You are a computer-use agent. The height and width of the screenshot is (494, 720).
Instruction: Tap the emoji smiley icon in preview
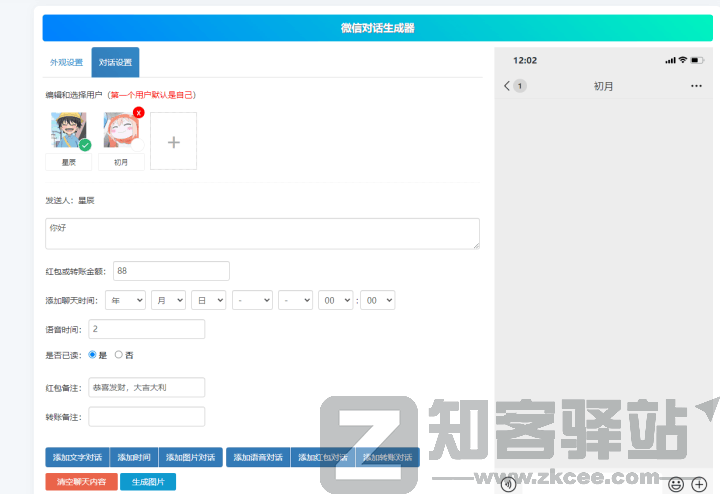click(675, 484)
